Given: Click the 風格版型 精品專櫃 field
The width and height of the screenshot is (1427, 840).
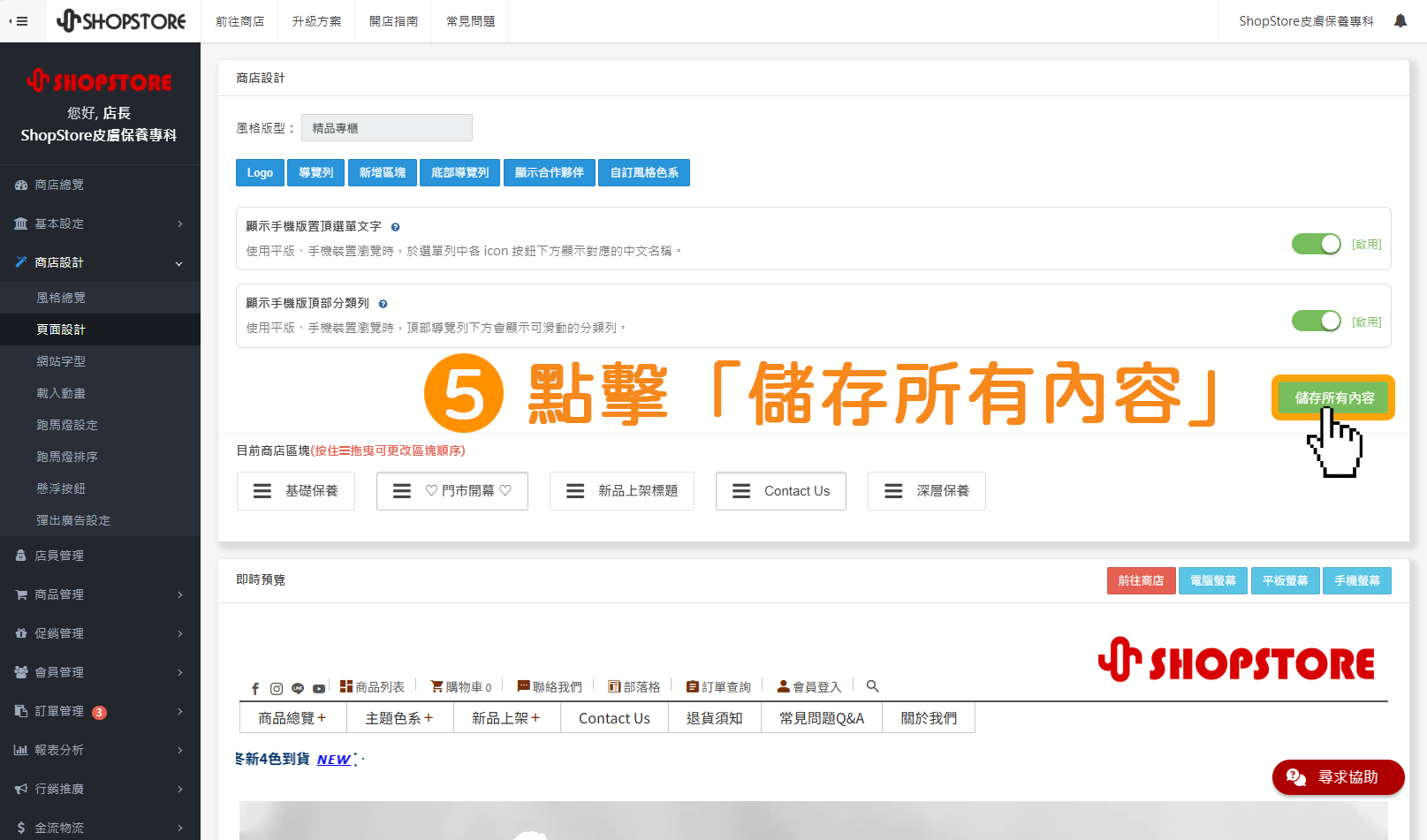Looking at the screenshot, I should click(387, 128).
